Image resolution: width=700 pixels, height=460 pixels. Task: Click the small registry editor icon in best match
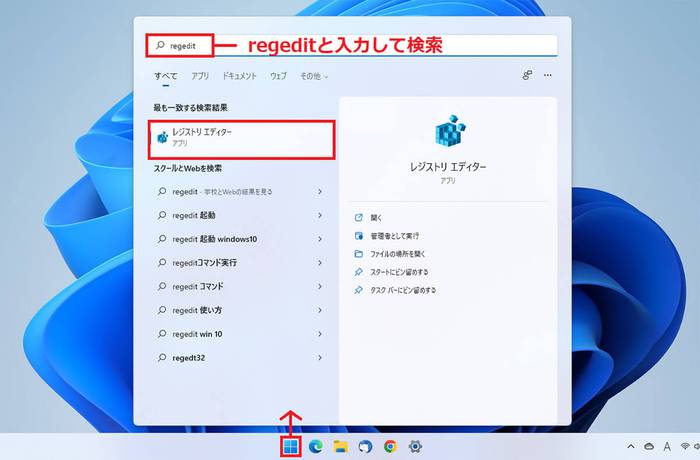tap(162, 137)
